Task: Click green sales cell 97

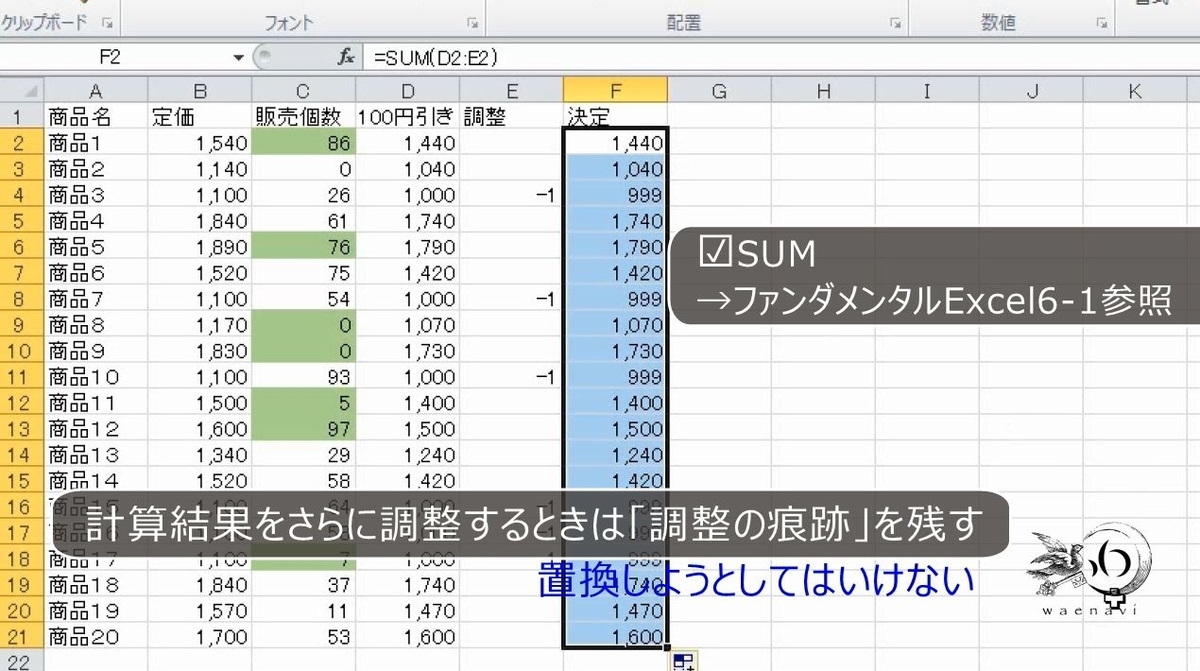Action: click(x=303, y=429)
